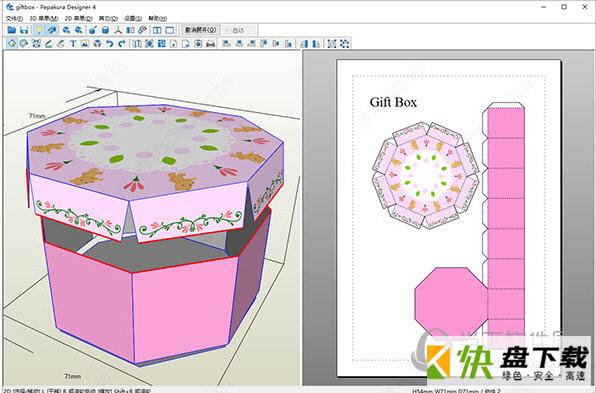This screenshot has width=596, height=393.
Task: Click the 'Gift Box' text on the page
Action: pos(393,102)
